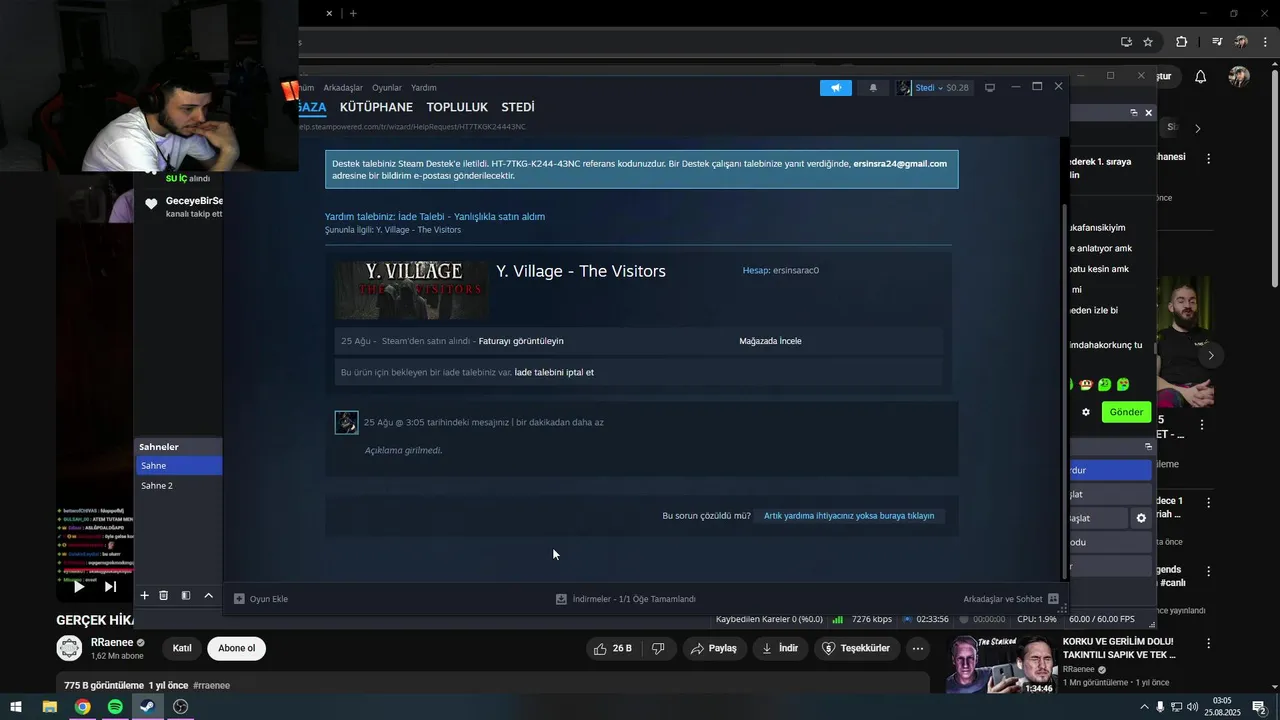Switch Steam to Big Picture mode icon

click(990, 88)
